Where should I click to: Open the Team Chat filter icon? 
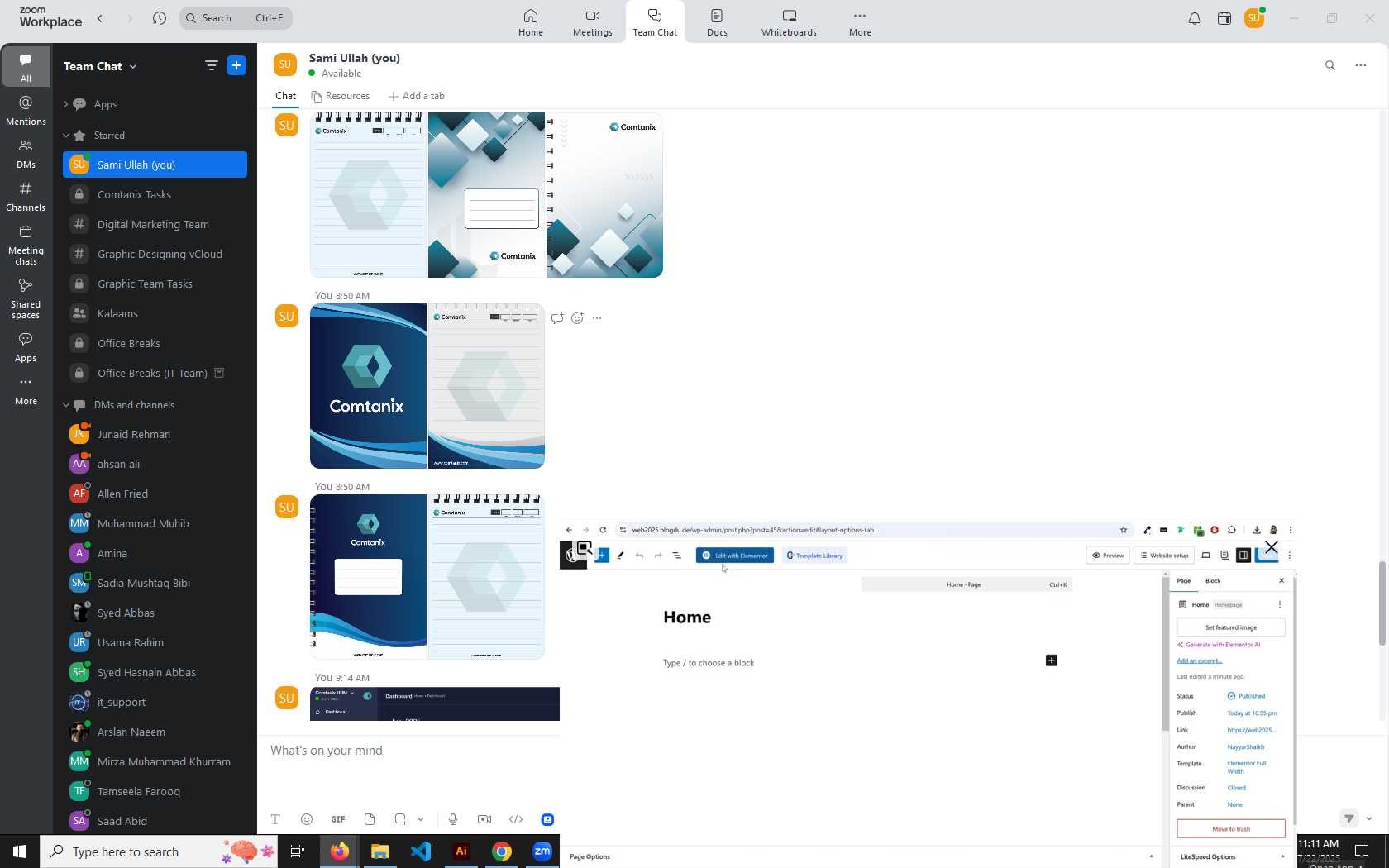tap(211, 65)
